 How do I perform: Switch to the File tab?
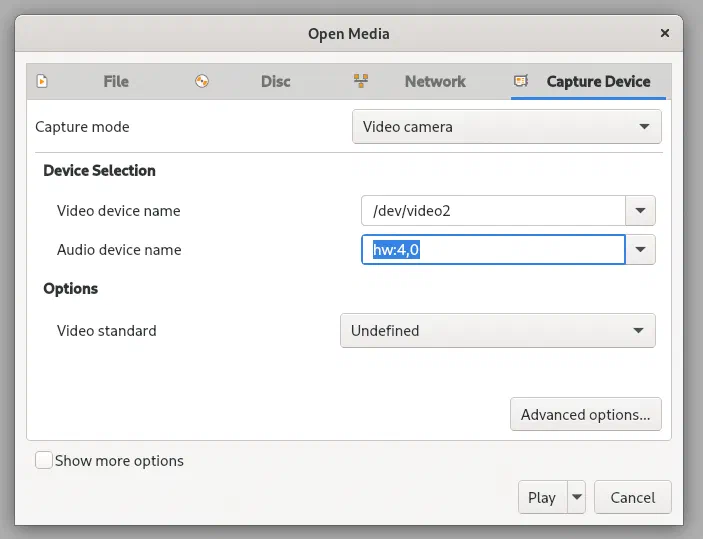coord(116,82)
